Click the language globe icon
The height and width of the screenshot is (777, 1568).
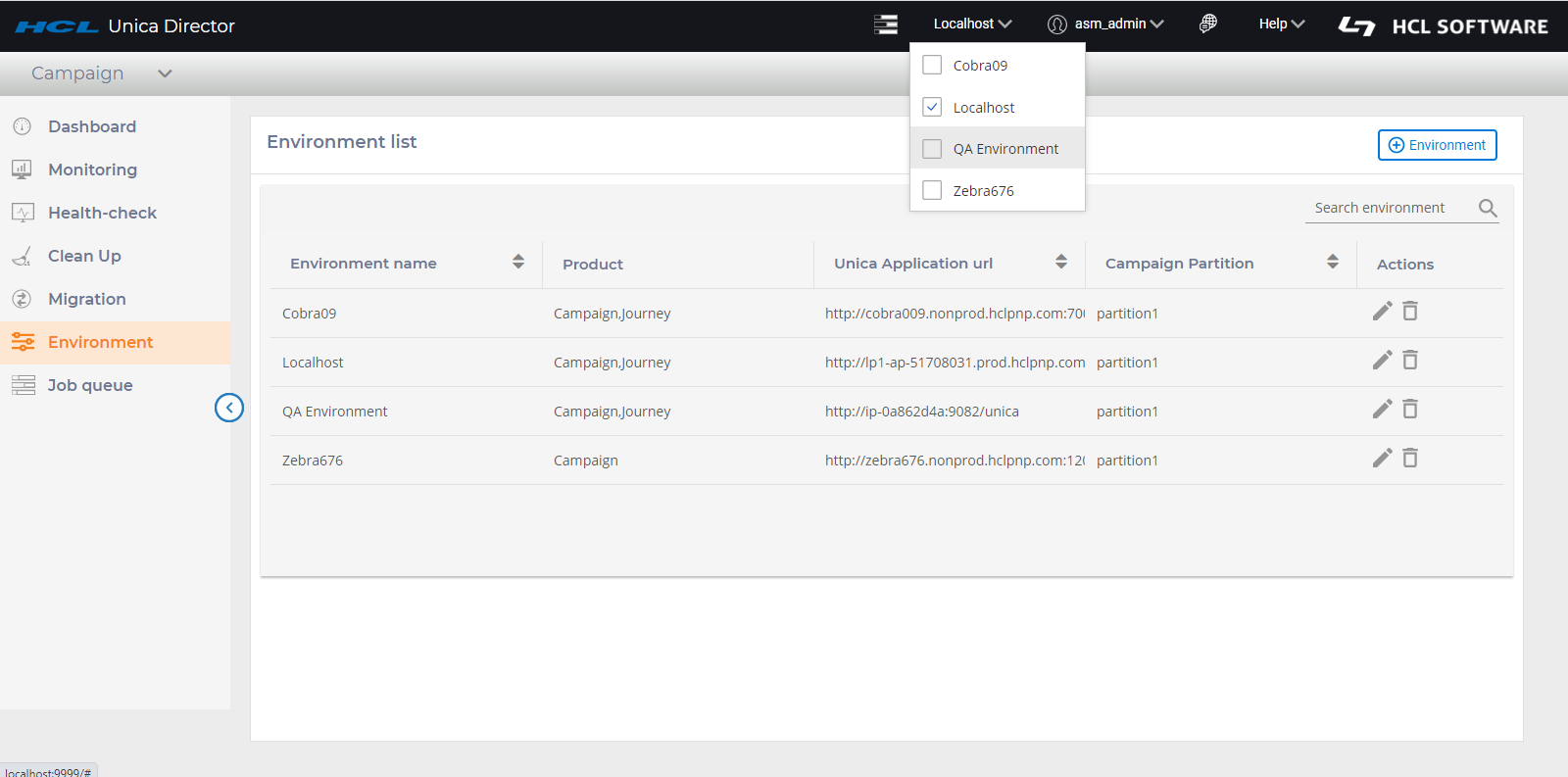pos(1208,24)
